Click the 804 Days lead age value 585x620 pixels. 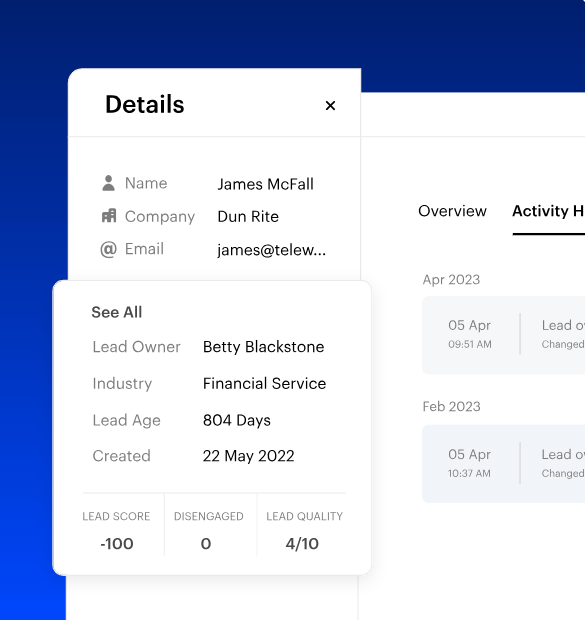click(237, 420)
